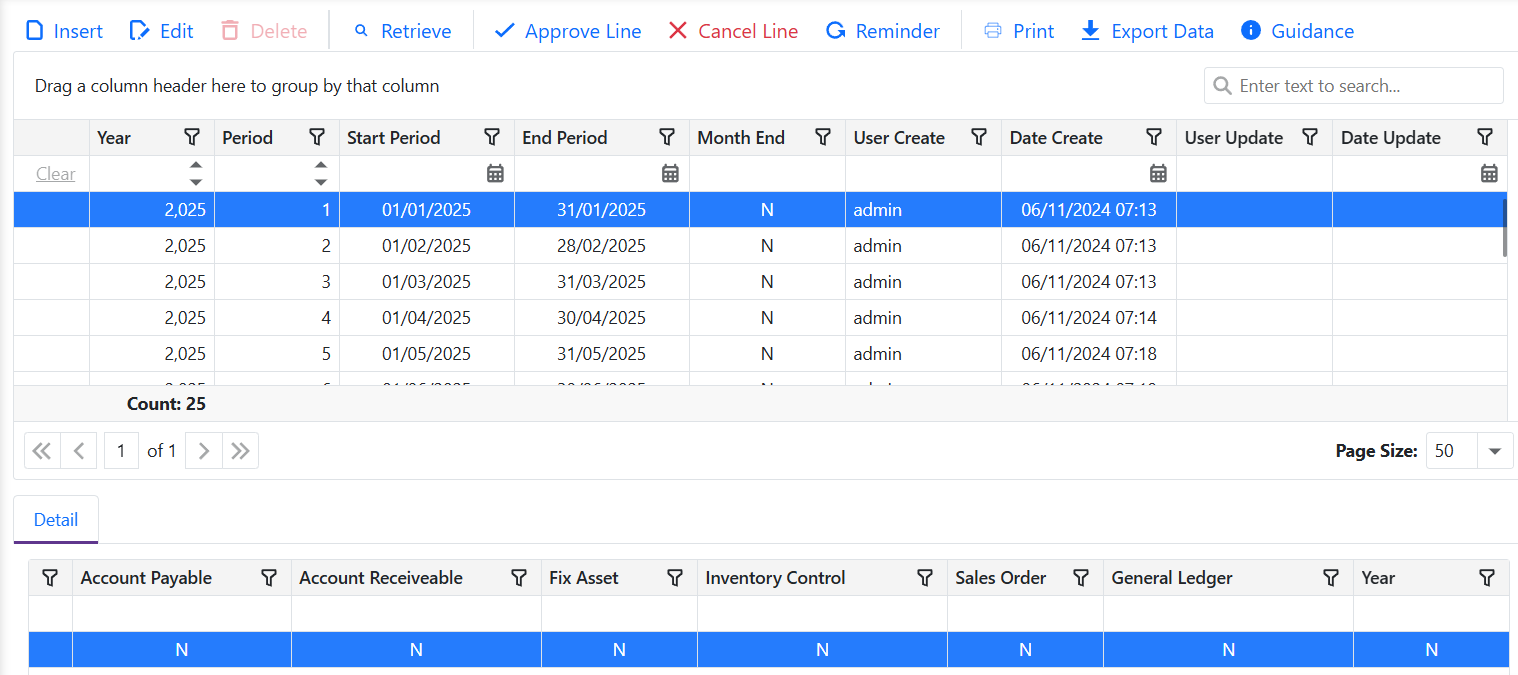Open the Start Period column filter
The image size is (1518, 675).
pyautogui.click(x=492, y=137)
